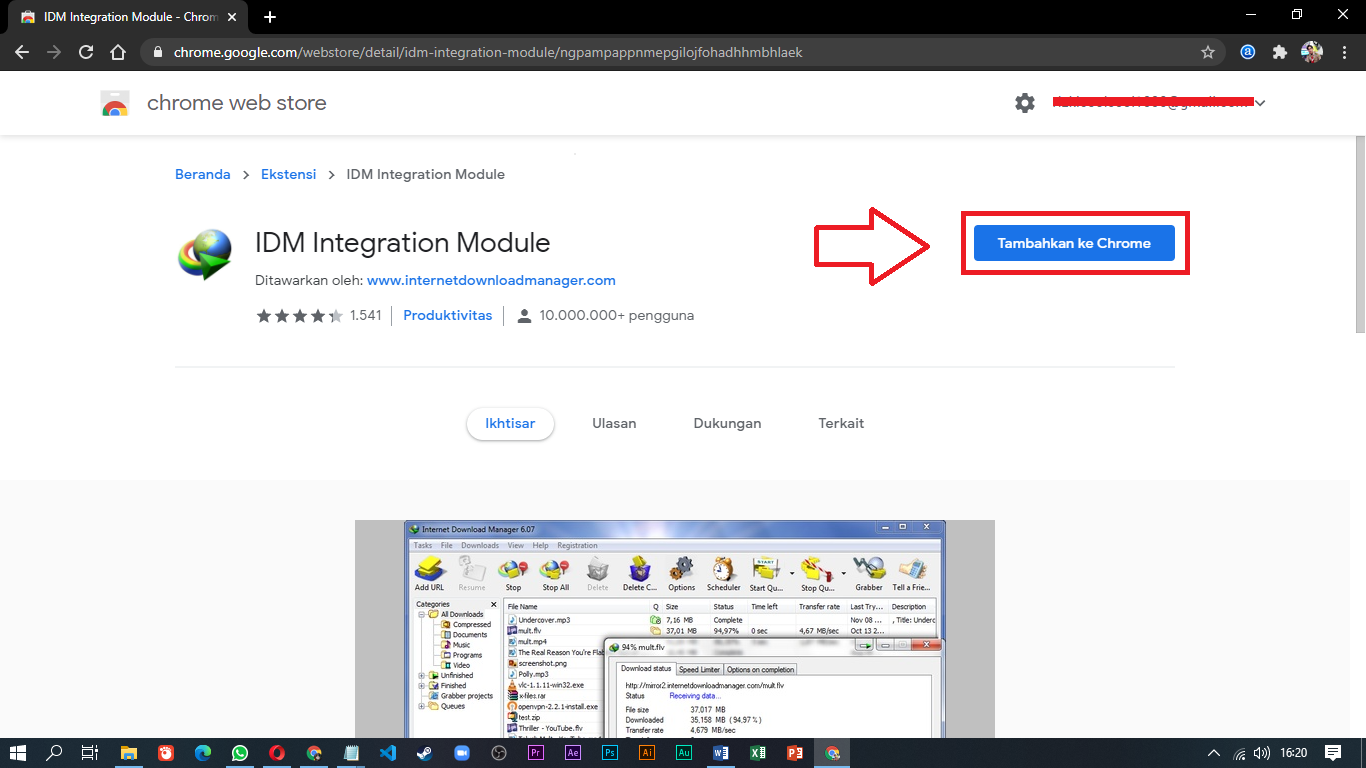The height and width of the screenshot is (768, 1366).
Task: Click the Chrome Web Store logo
Action: [x=115, y=103]
